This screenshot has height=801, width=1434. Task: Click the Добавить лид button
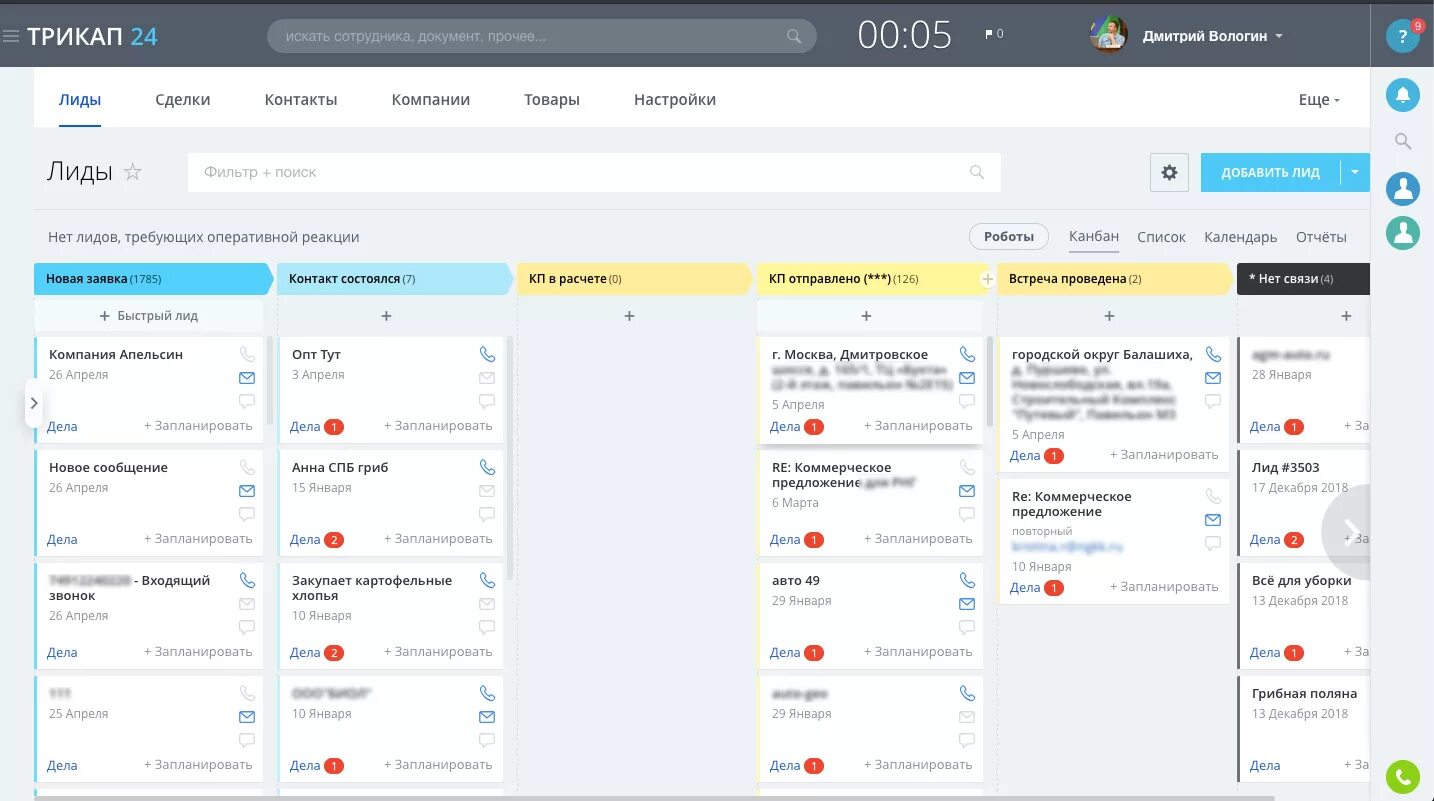[1270, 172]
